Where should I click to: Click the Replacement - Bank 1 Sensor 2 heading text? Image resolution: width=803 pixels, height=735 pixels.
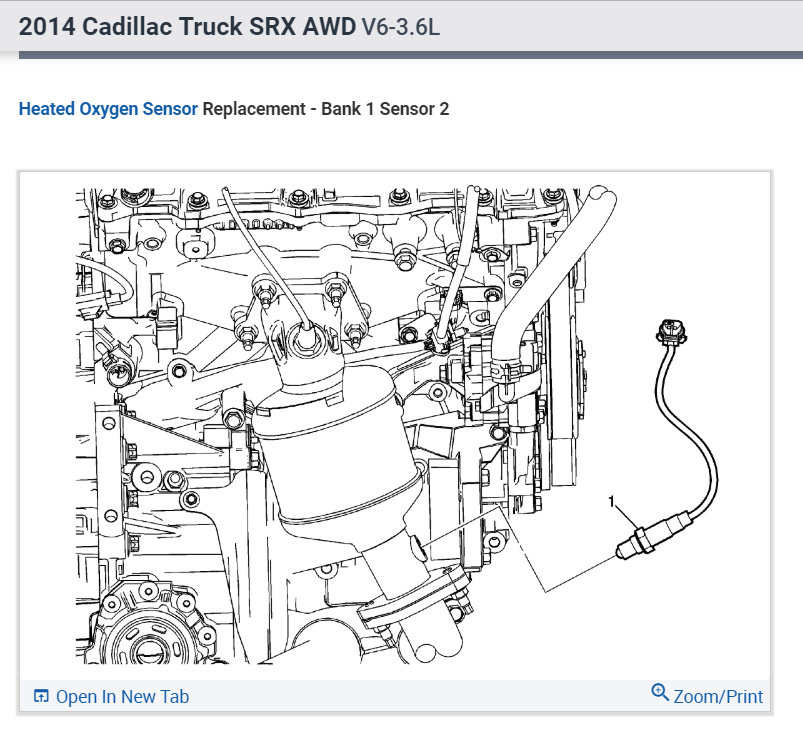coord(326,109)
